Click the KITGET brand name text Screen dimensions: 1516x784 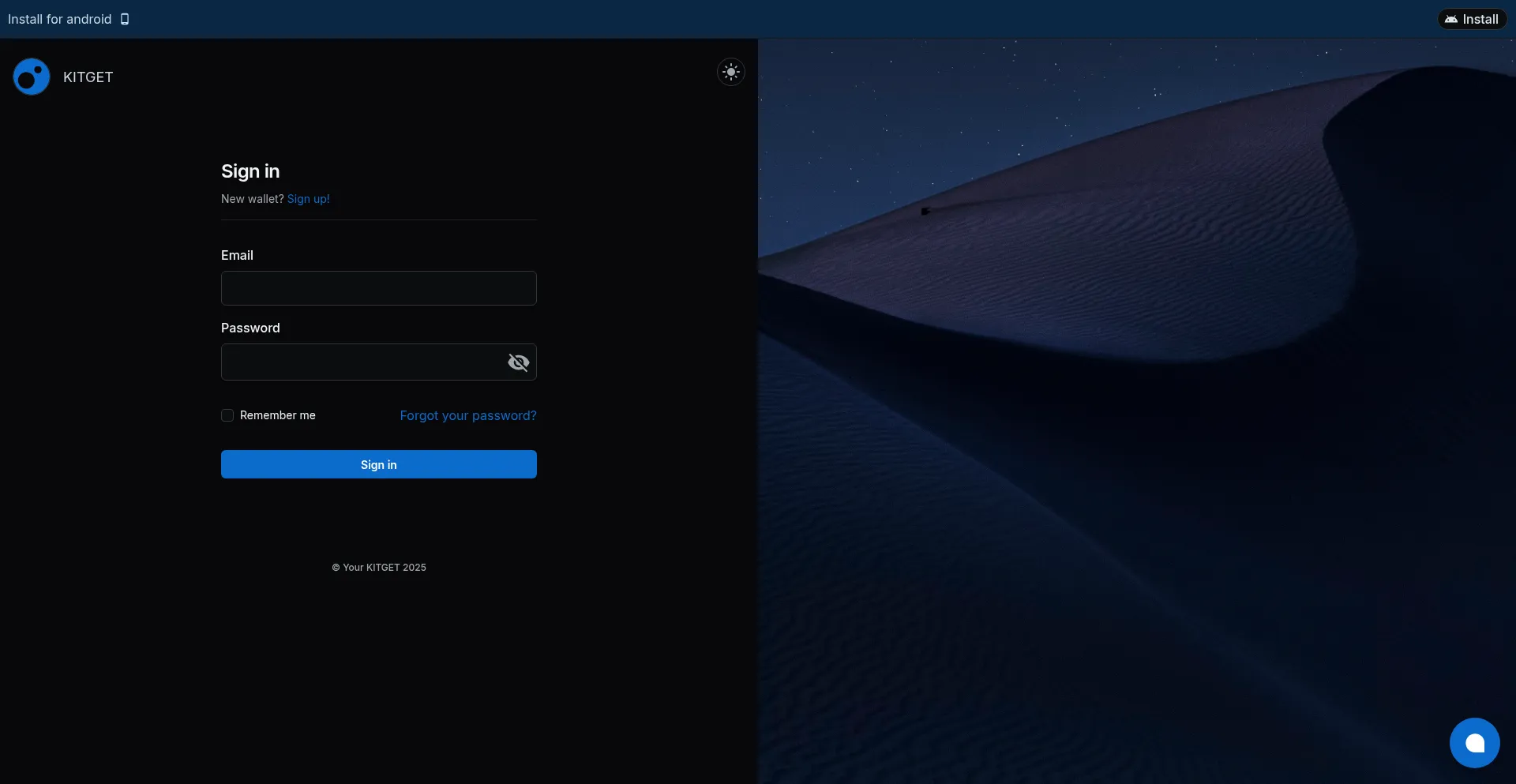pyautogui.click(x=88, y=77)
